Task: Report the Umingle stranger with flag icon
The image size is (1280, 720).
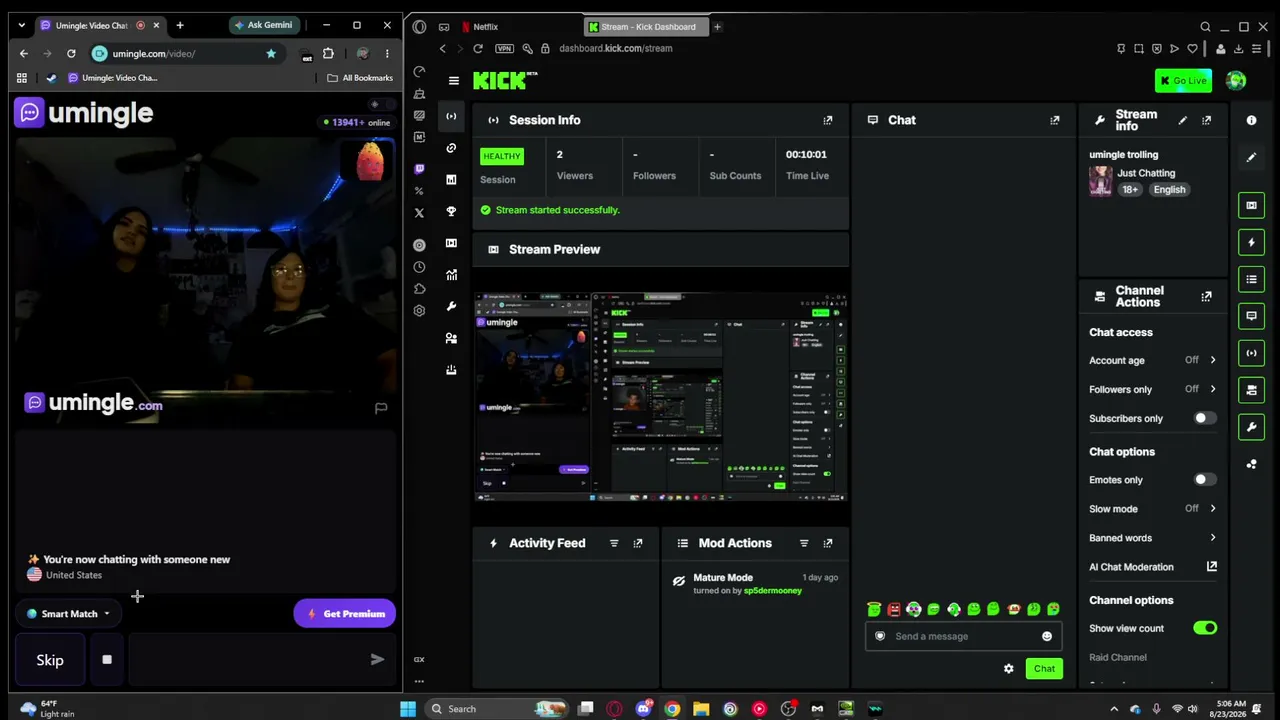Action: 381,408
